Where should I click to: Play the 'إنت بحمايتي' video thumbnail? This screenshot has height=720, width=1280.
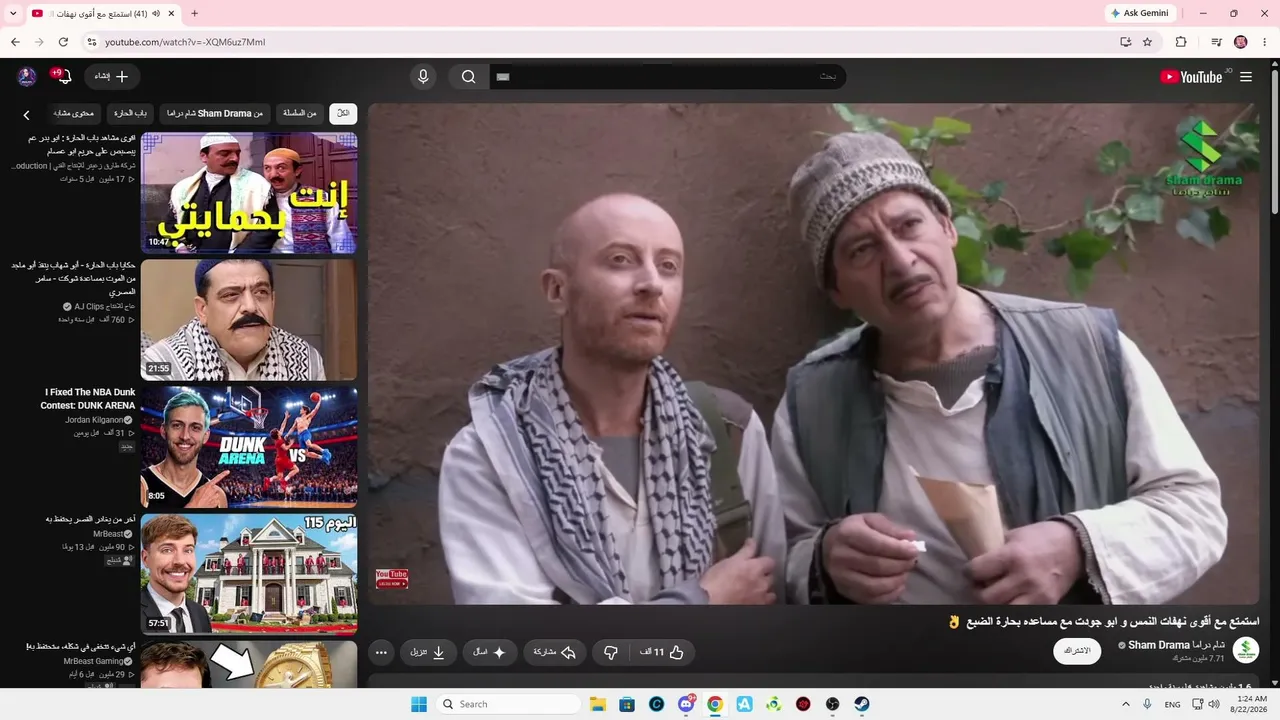click(x=249, y=193)
